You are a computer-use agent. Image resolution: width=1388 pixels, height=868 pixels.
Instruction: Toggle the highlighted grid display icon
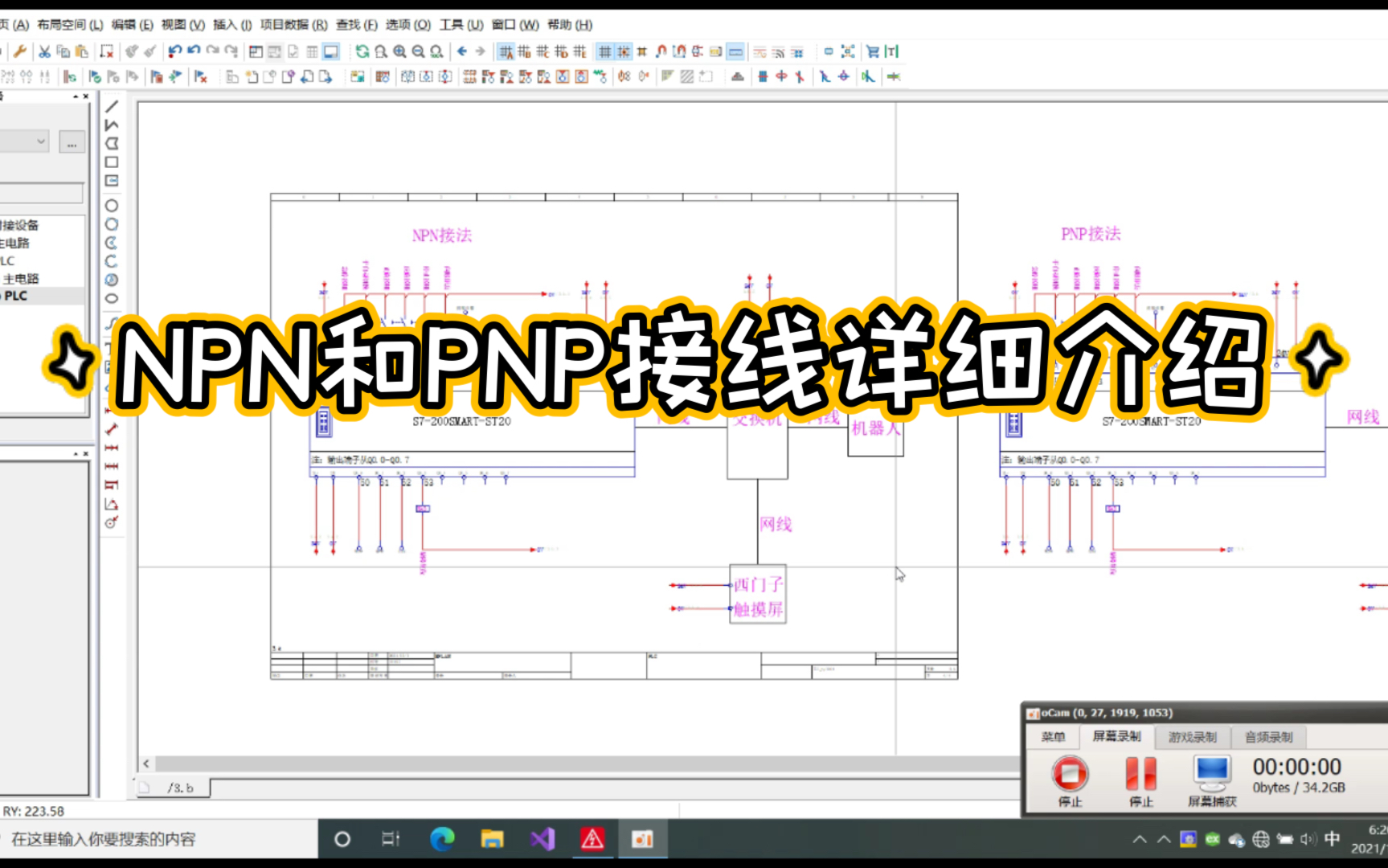pos(604,51)
